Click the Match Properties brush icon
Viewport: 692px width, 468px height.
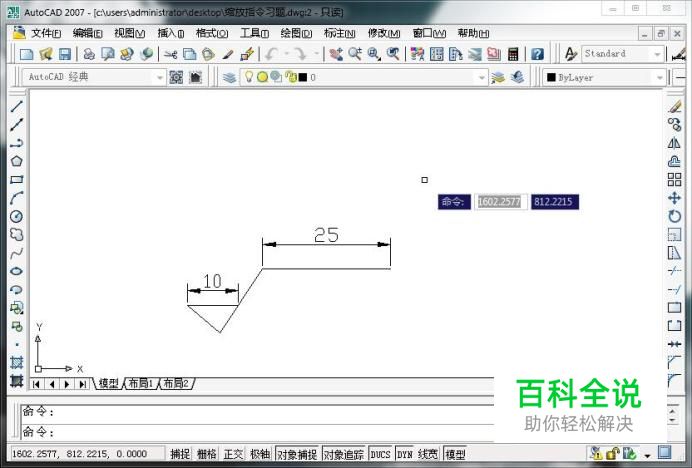click(228, 54)
